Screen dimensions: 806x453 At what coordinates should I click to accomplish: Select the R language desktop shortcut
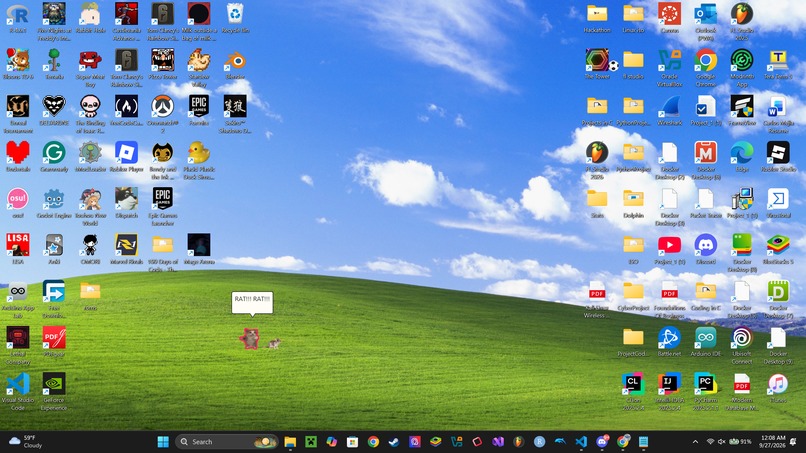18,14
